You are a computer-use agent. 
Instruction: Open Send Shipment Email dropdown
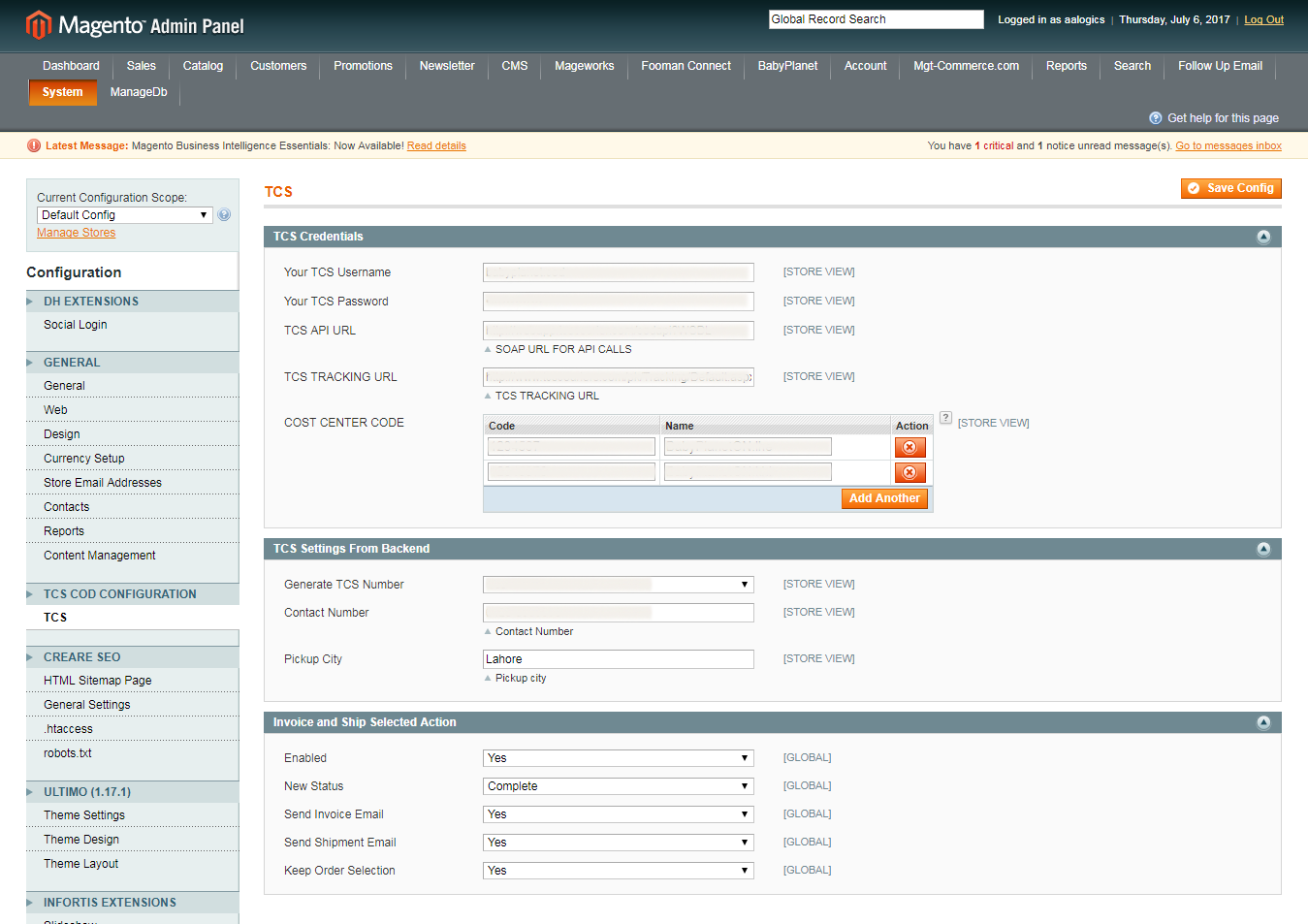coord(619,843)
